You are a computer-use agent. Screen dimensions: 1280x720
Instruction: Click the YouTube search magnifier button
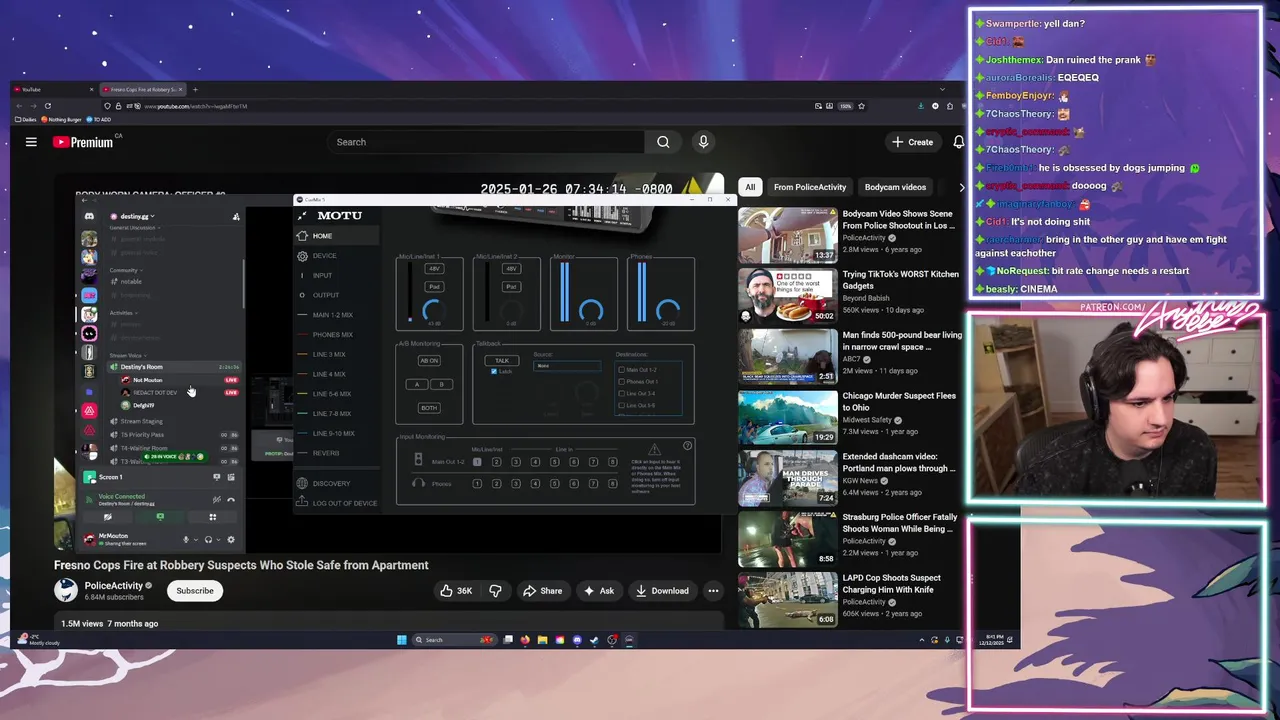click(x=663, y=142)
